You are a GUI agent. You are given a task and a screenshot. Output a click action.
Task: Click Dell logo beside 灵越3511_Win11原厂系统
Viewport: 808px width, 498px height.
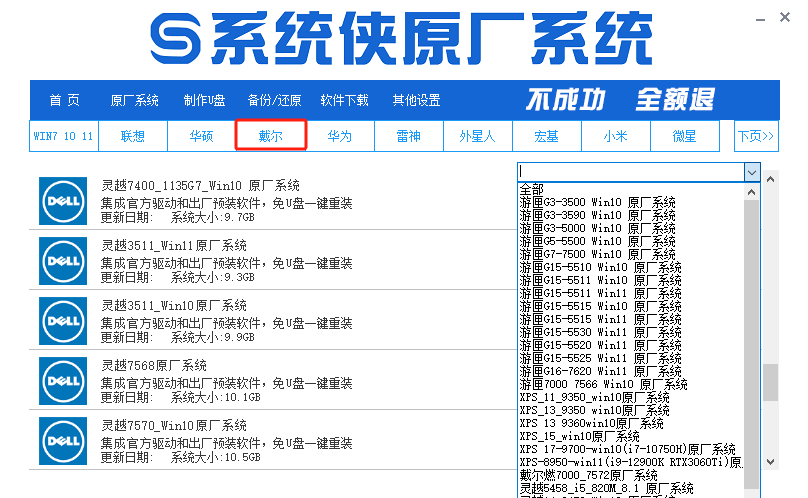(63, 261)
